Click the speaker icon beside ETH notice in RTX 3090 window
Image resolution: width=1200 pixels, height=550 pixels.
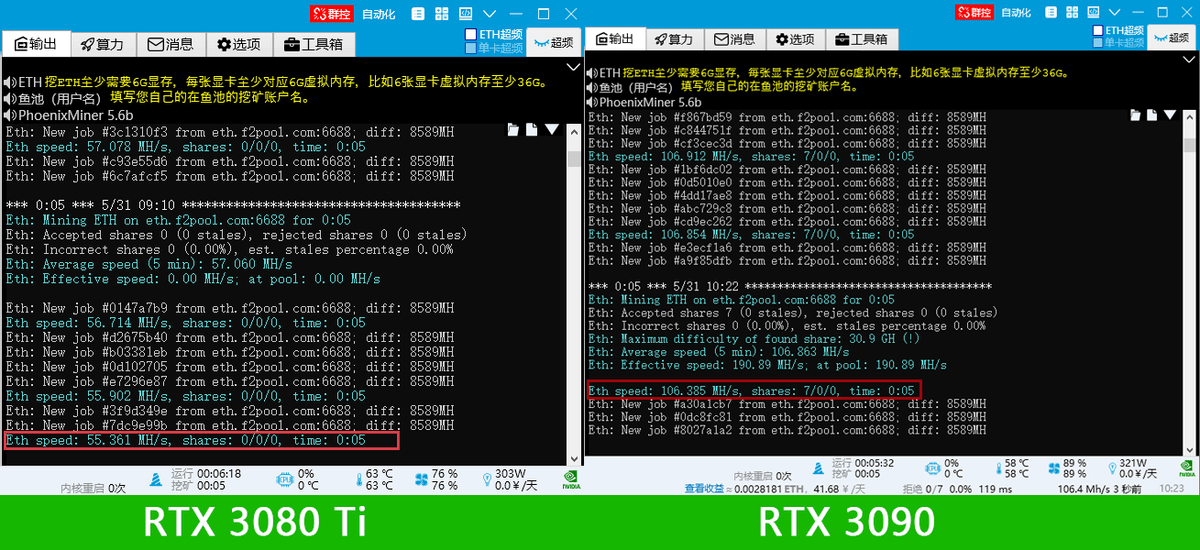tap(591, 73)
